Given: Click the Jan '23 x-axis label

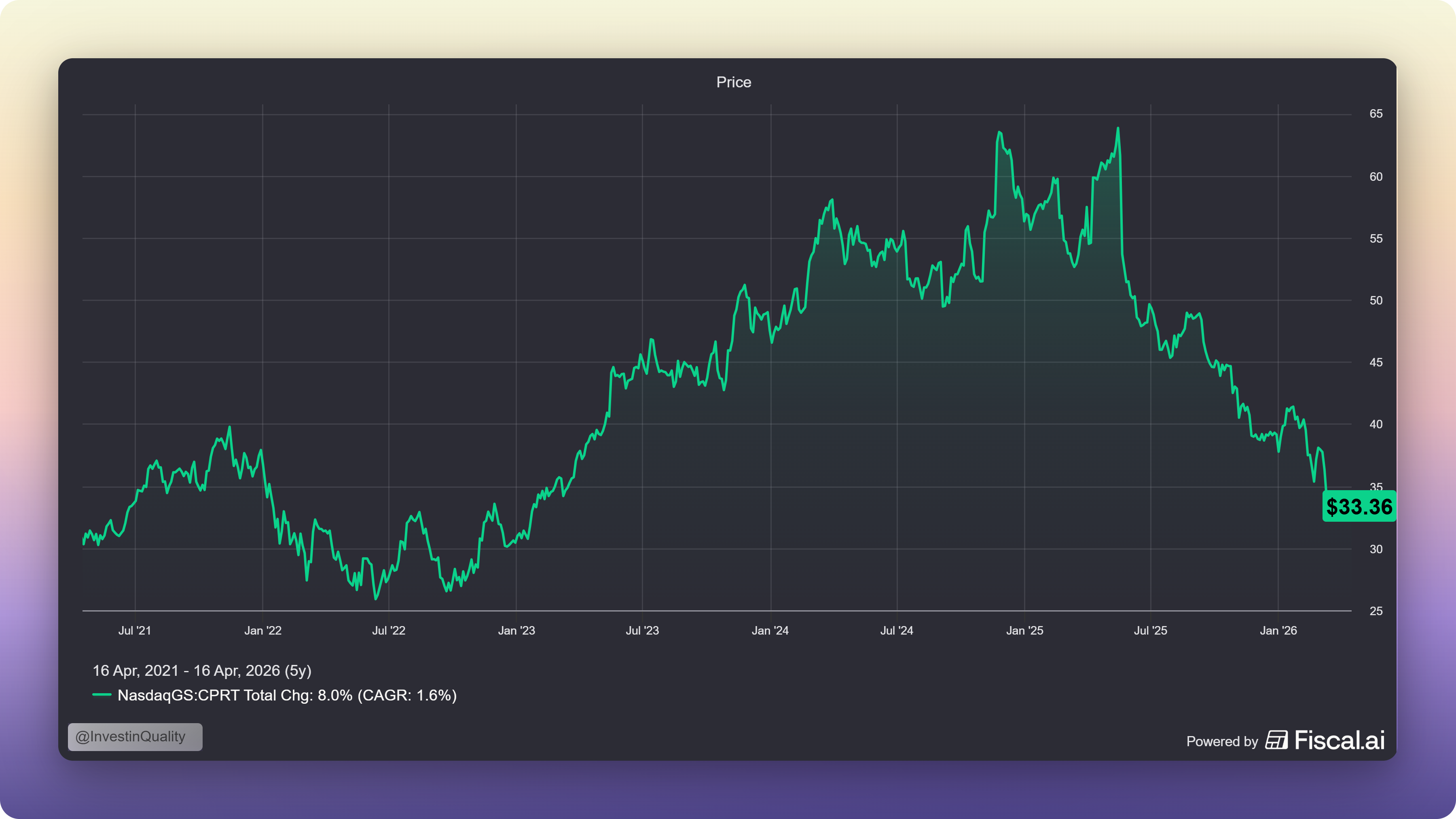Looking at the screenshot, I should point(516,630).
